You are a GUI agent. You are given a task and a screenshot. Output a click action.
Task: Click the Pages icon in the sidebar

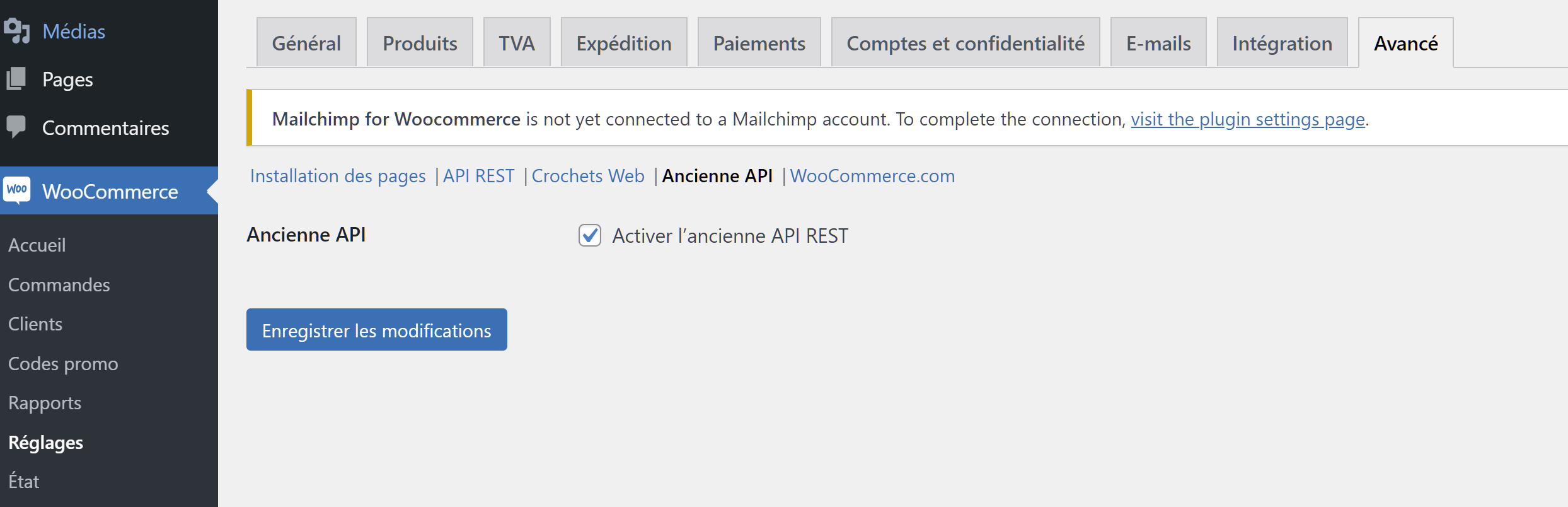tap(16, 79)
